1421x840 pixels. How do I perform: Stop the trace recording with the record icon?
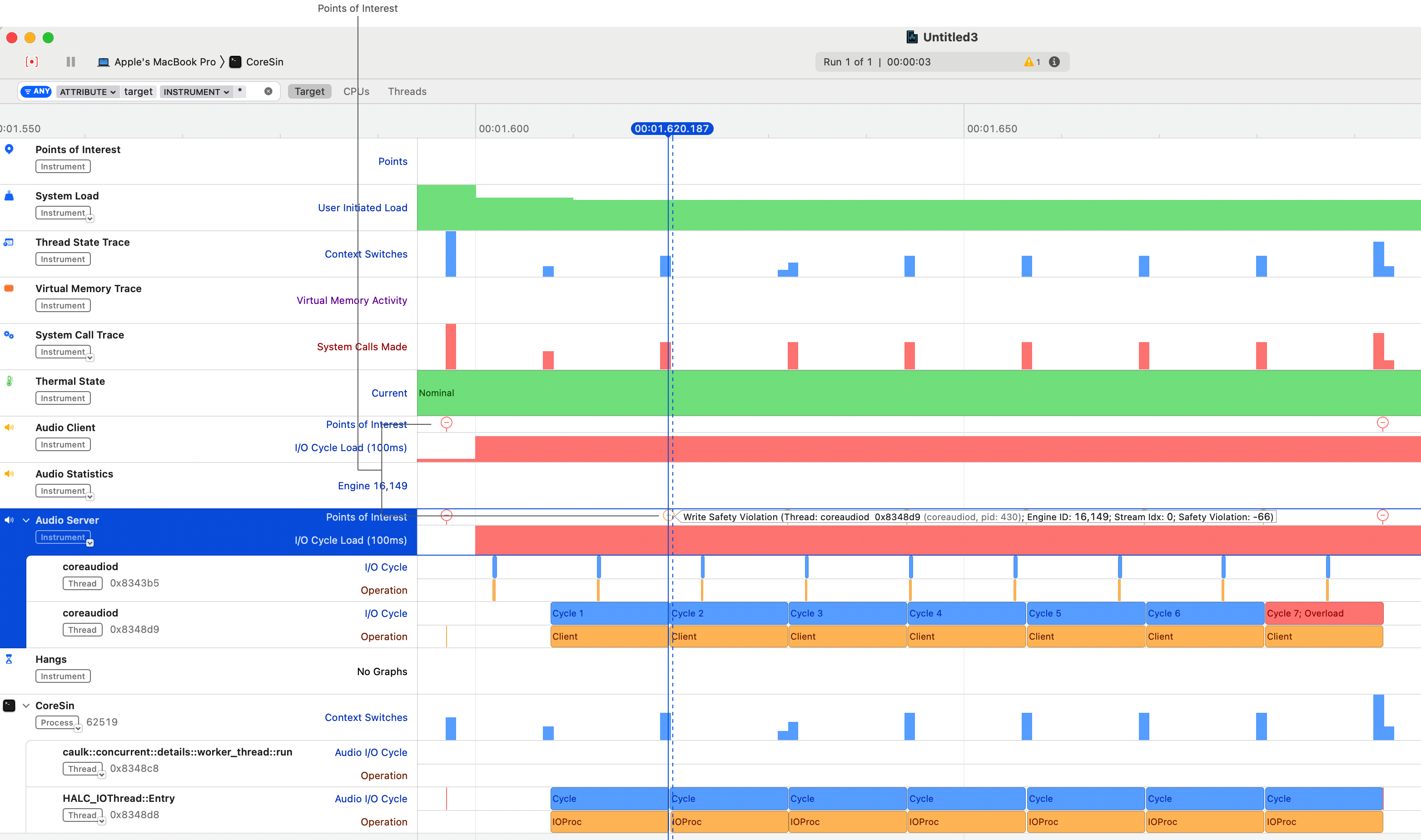tap(32, 62)
